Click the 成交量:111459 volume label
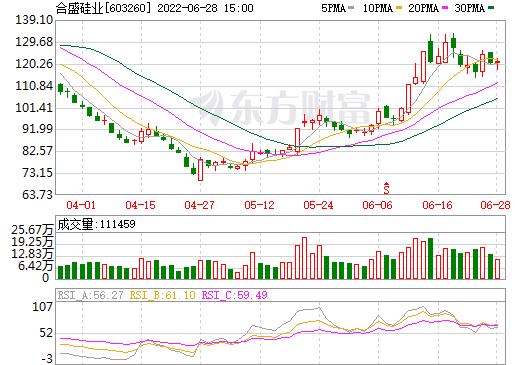520x365 pixels. point(96,224)
